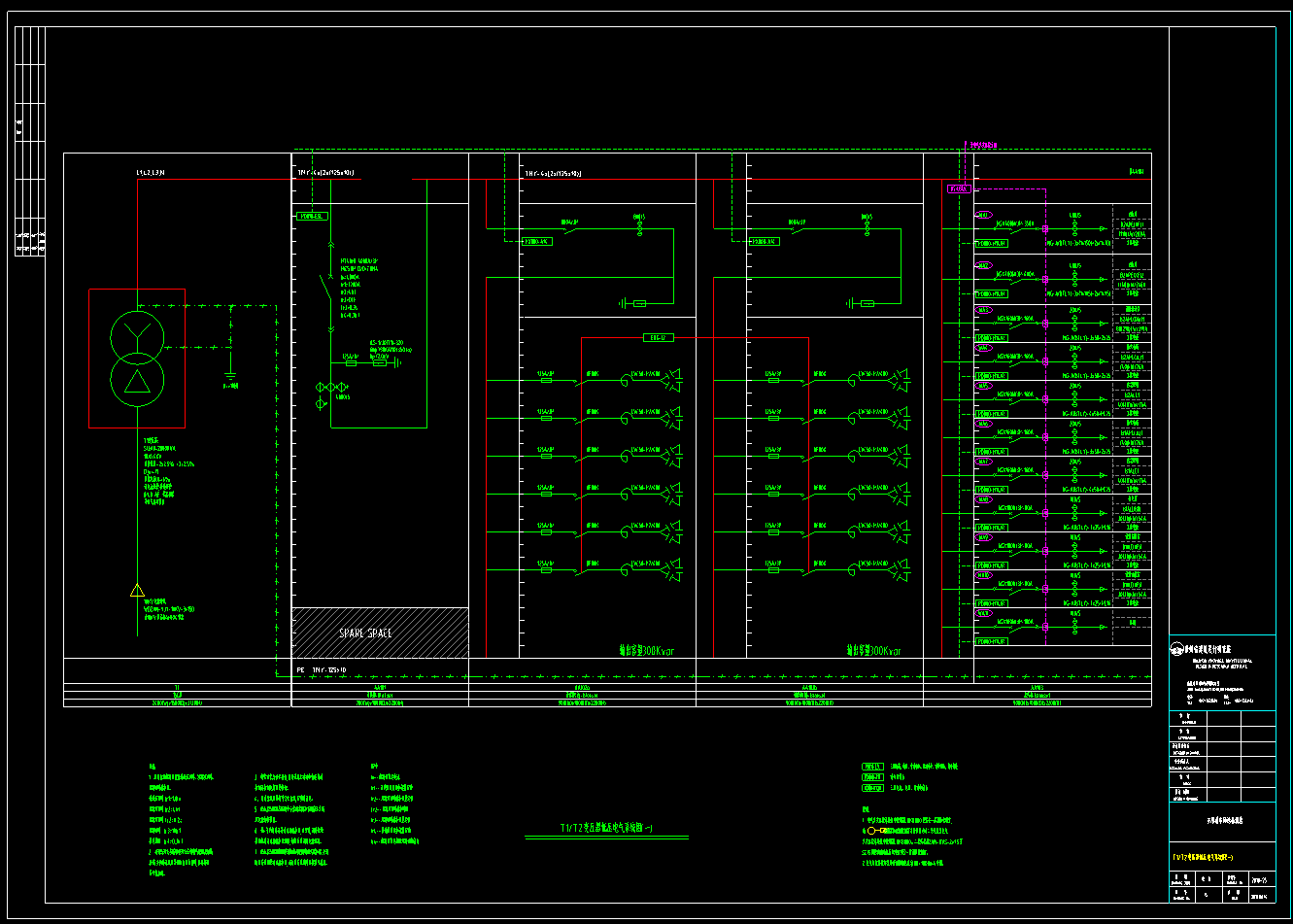Select the green boxed tag above the main breaker
Screen dimensions: 1293x924
coord(313,216)
